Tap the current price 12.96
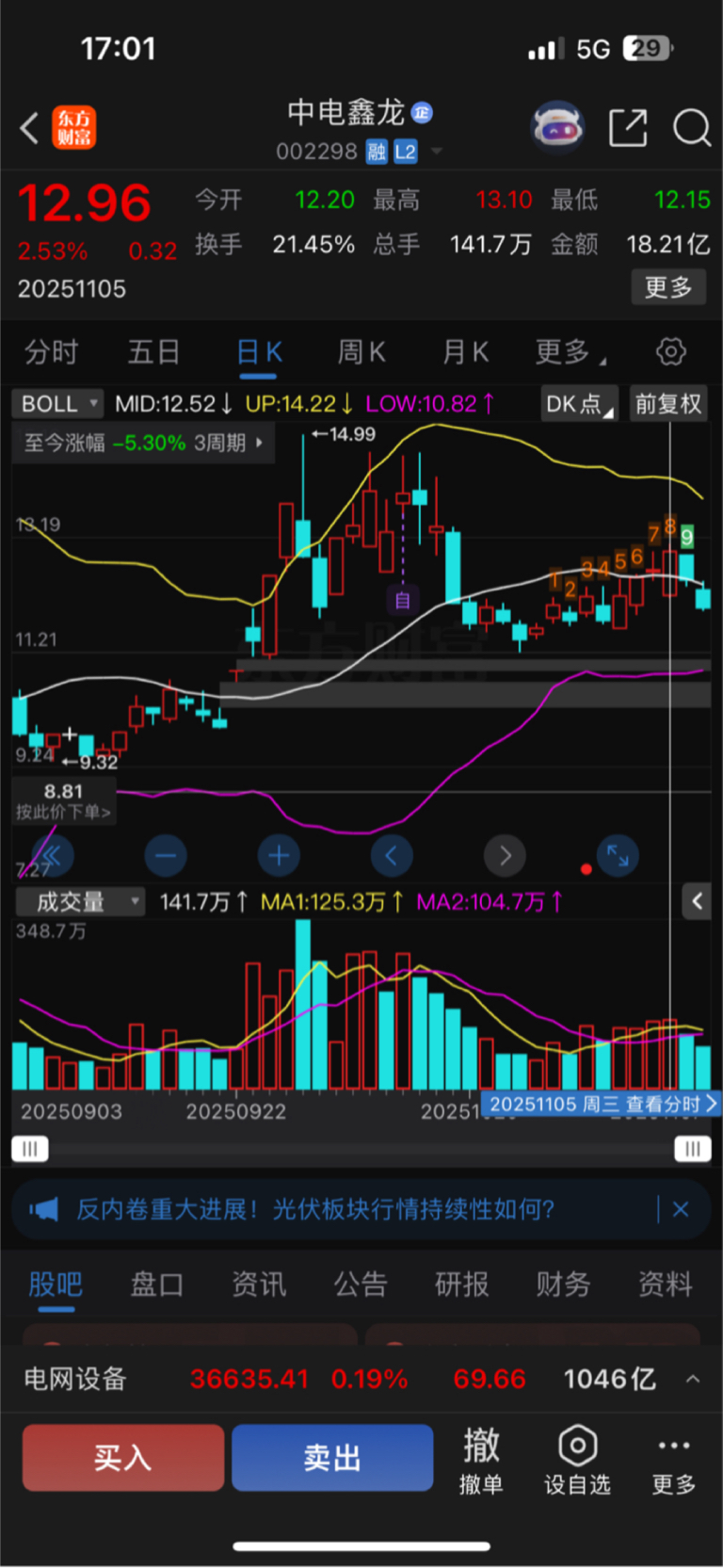The image size is (723, 1568). pos(84,203)
